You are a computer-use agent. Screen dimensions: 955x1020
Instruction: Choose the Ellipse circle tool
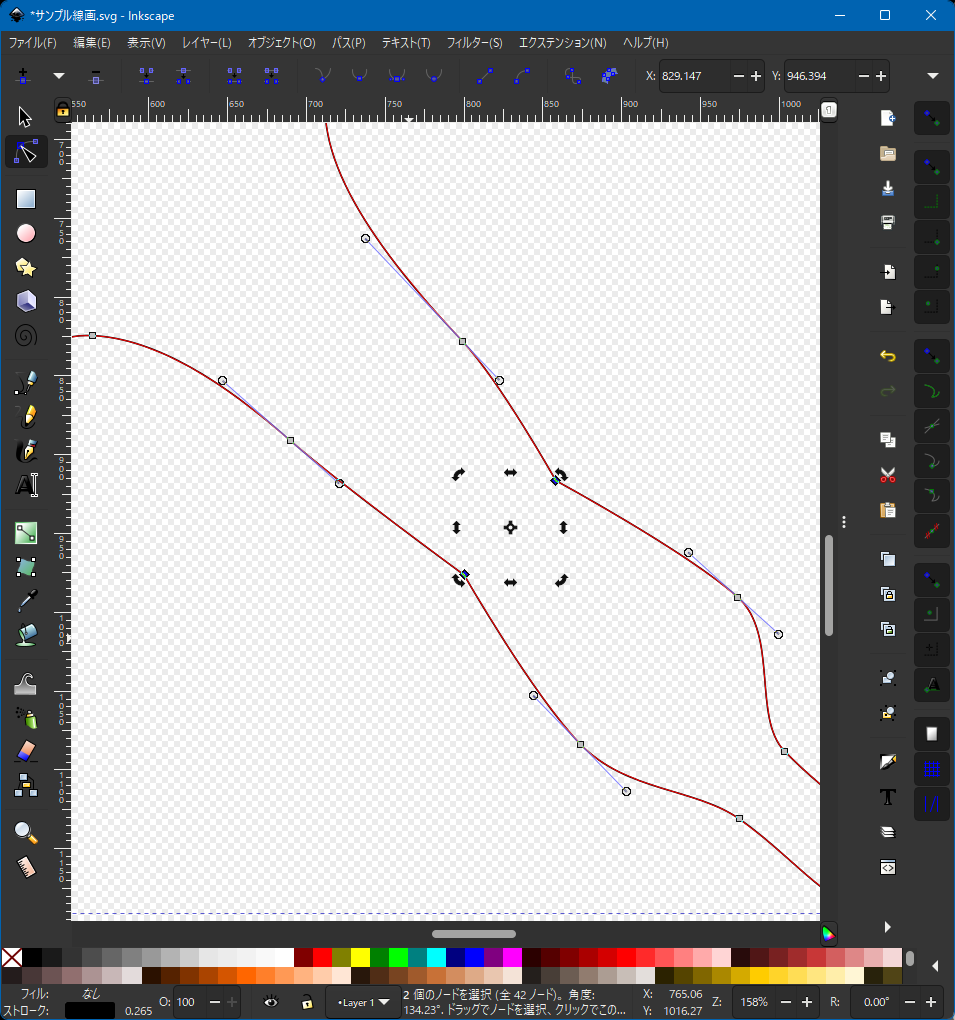coord(26,234)
